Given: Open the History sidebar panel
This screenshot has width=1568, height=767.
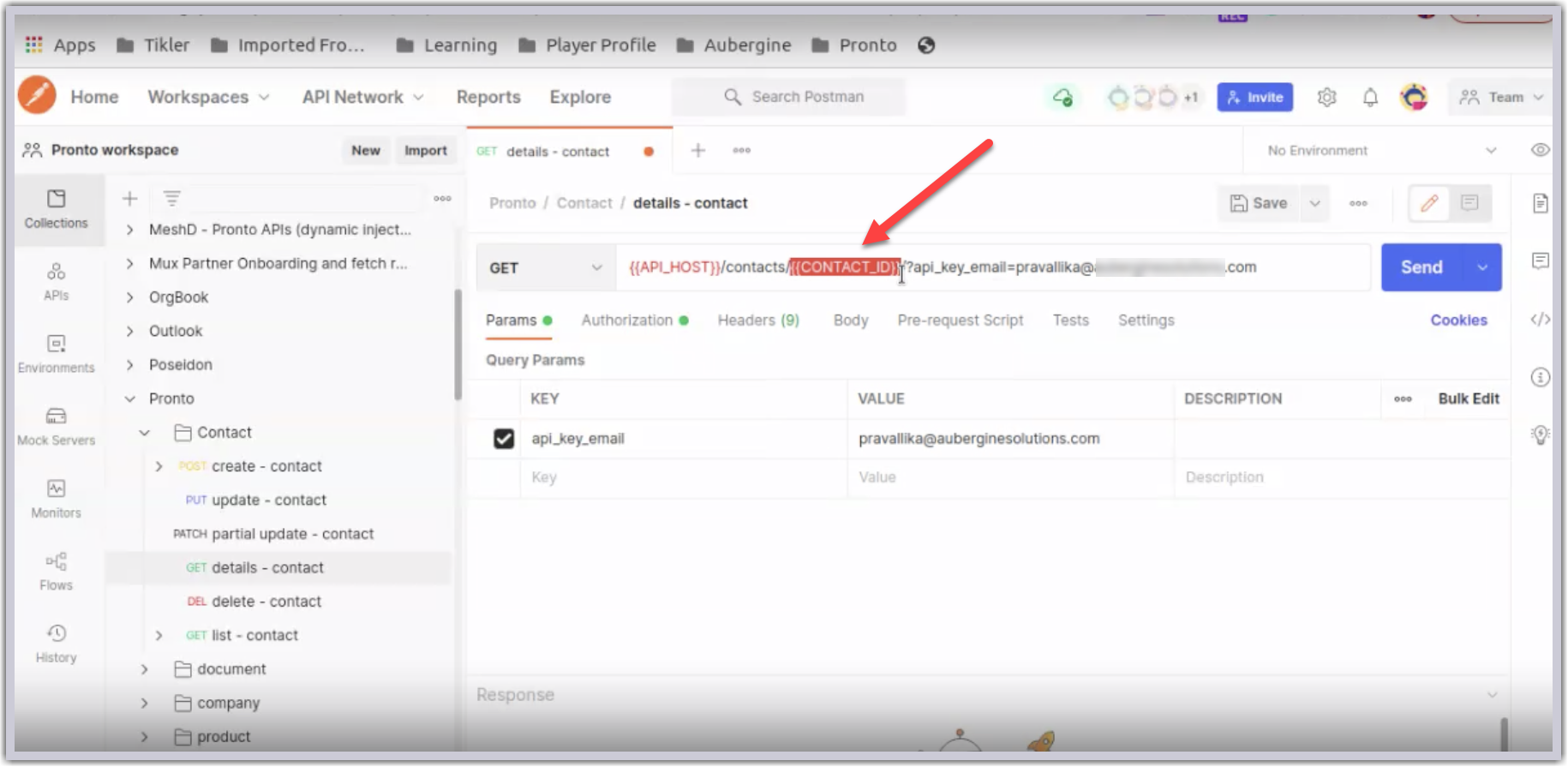Looking at the screenshot, I should 56,644.
